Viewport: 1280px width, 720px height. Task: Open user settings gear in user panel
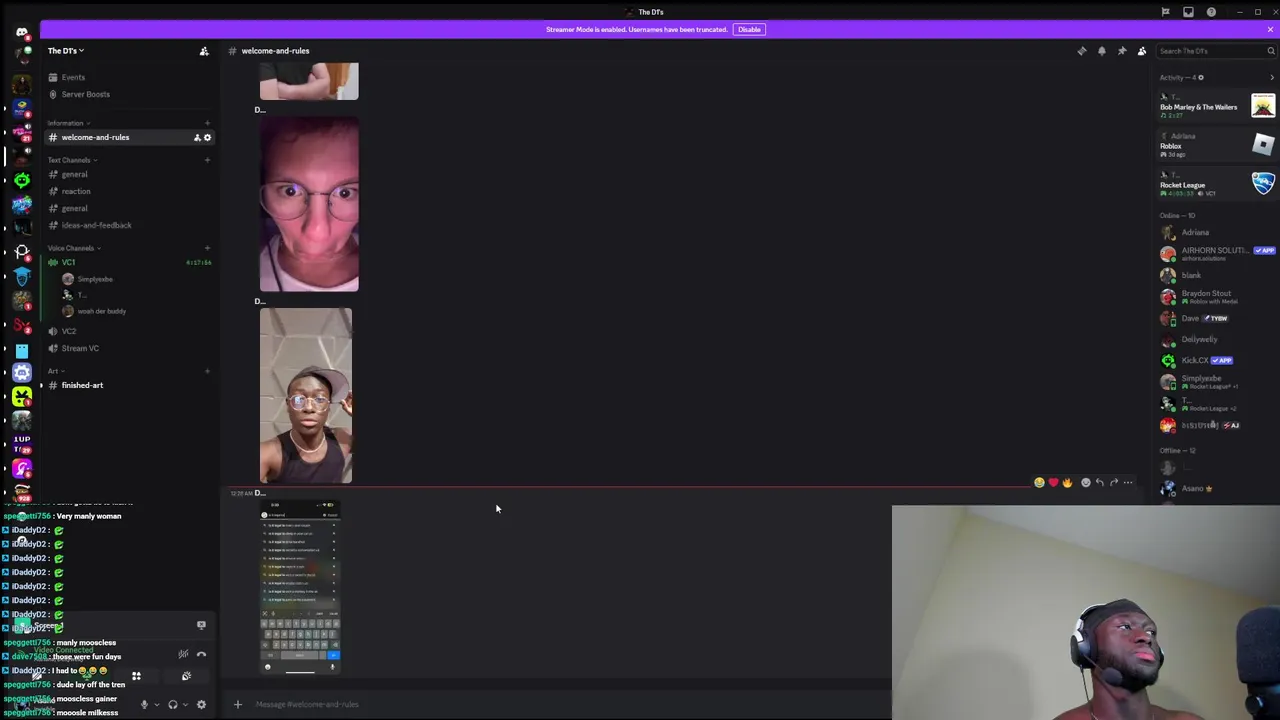(x=201, y=704)
